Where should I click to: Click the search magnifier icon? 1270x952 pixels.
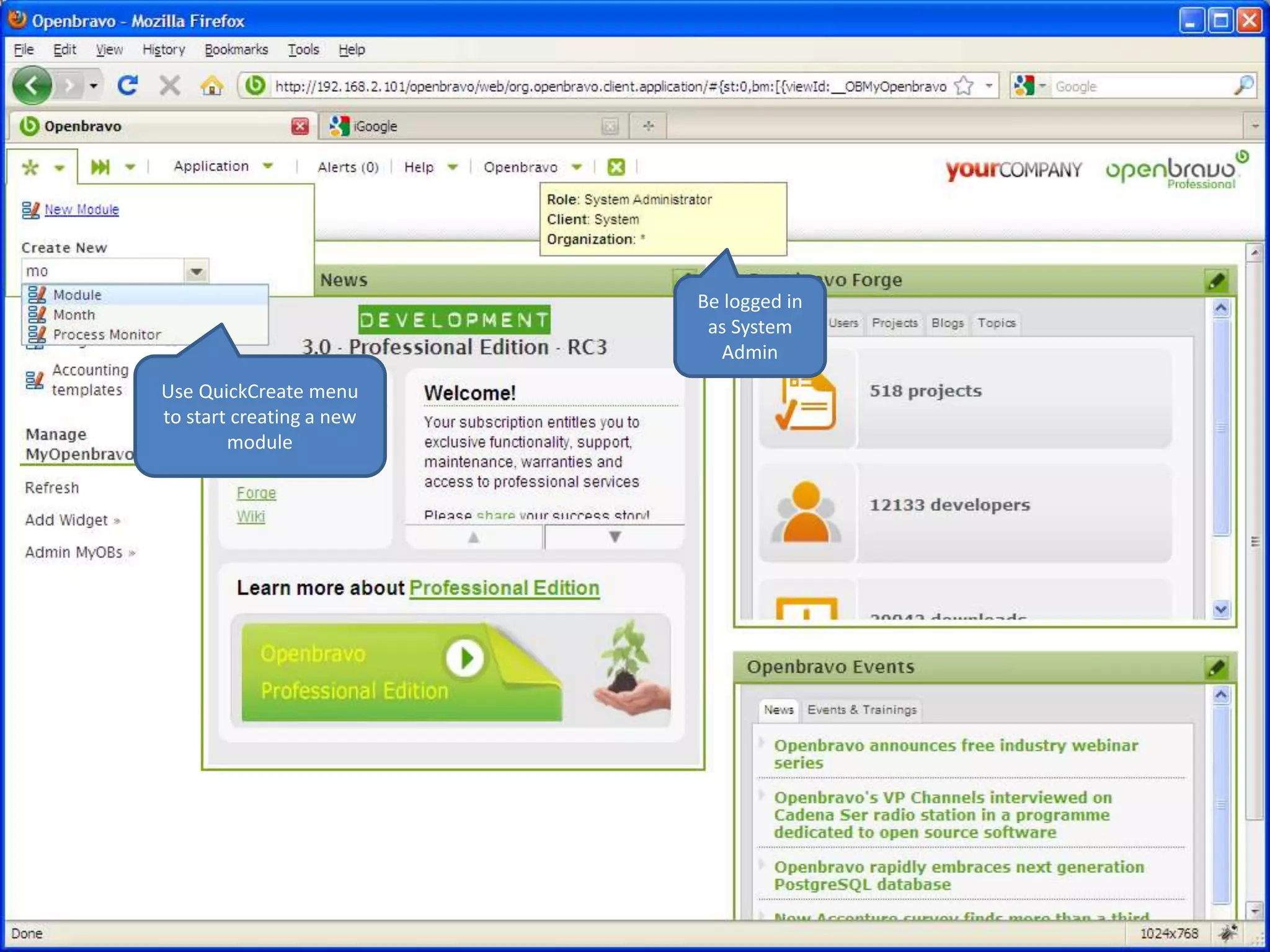[x=1243, y=86]
